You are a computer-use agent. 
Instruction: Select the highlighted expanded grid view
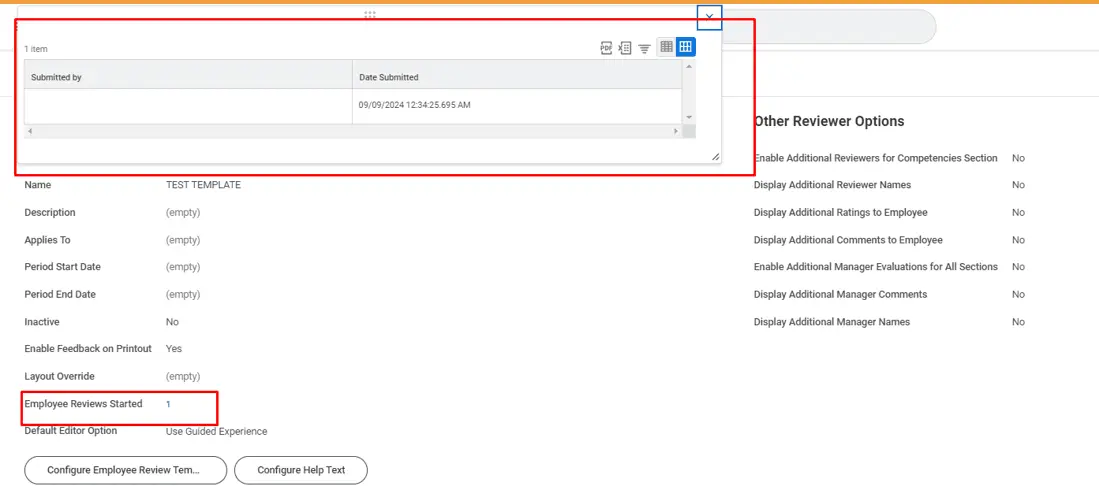pyautogui.click(x=685, y=47)
